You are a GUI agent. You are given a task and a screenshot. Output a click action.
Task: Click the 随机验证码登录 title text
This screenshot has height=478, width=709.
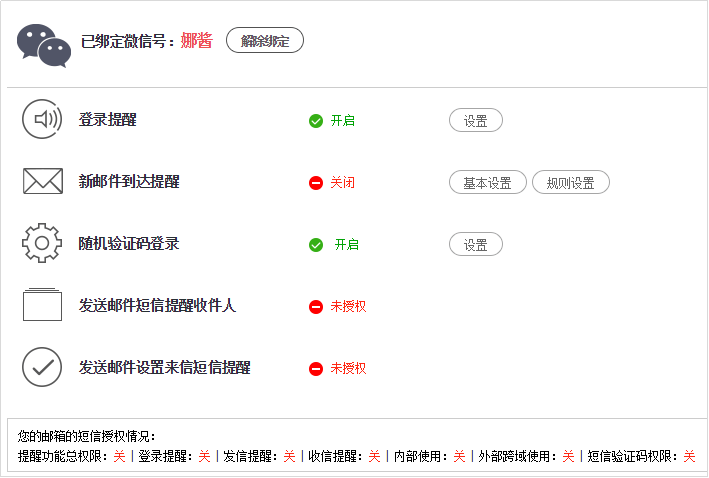(129, 243)
